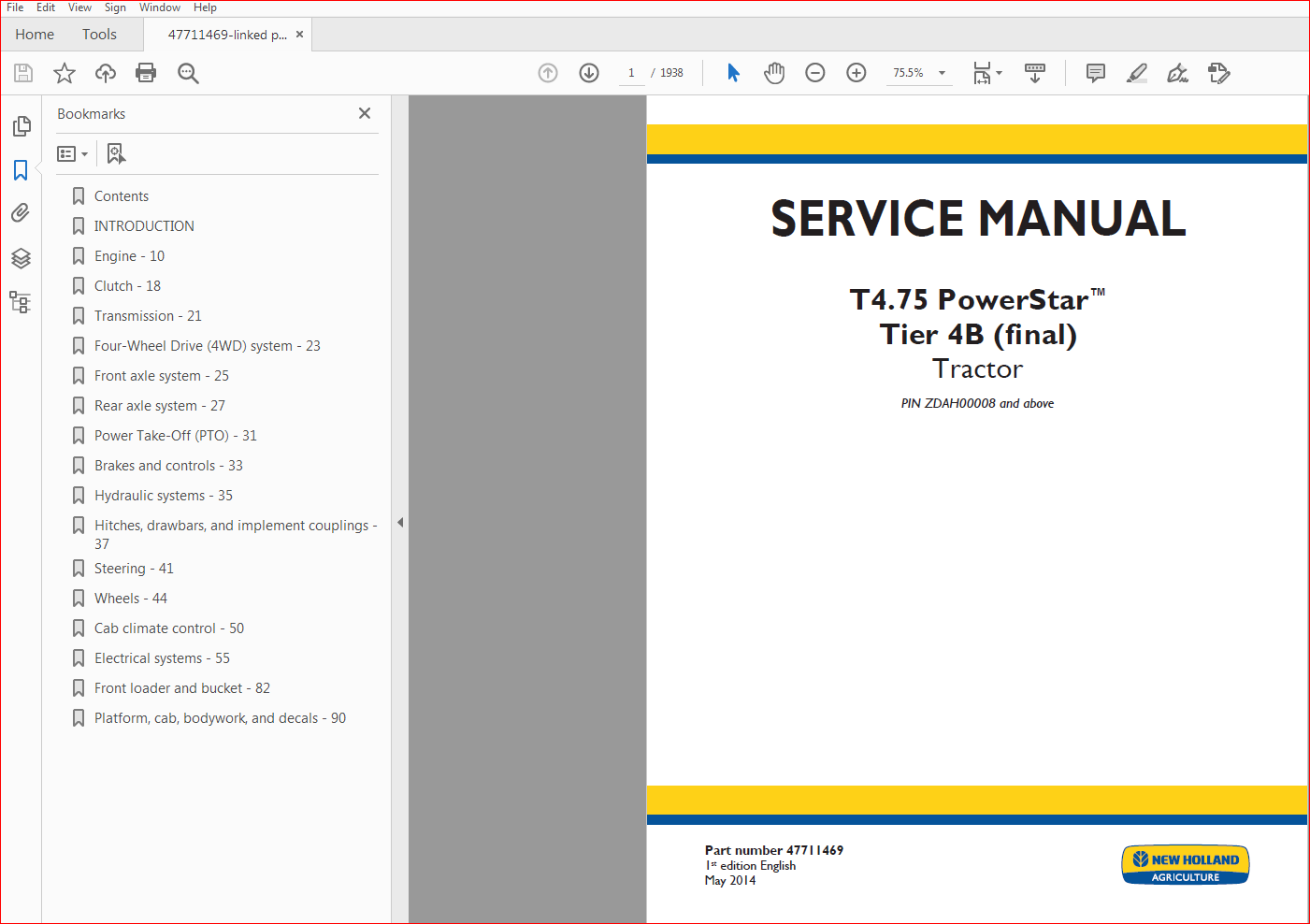The width and height of the screenshot is (1310, 924).
Task: Jump to Front loader and bucket - 82 bookmark
Action: tap(181, 688)
